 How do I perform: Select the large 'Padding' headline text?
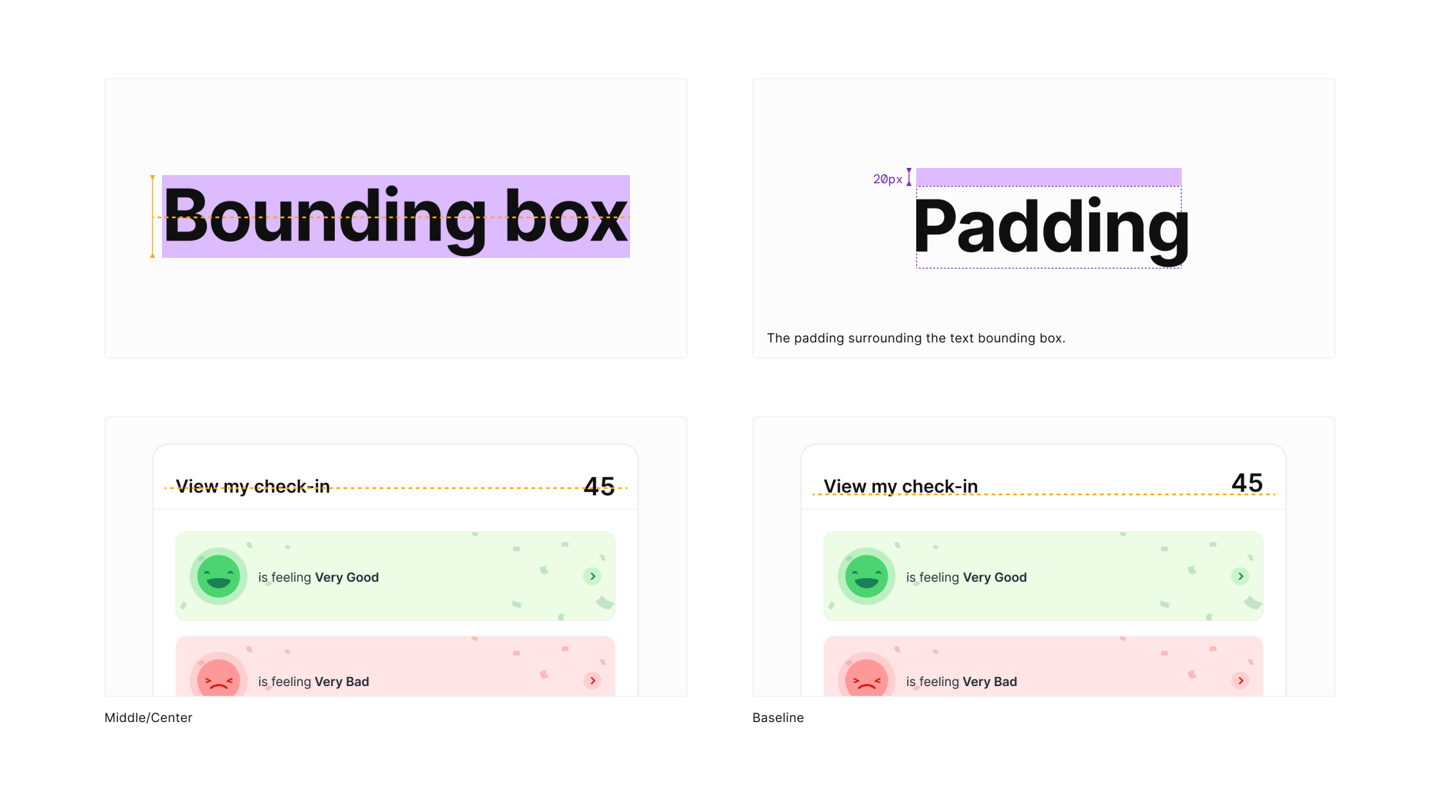(x=1051, y=227)
